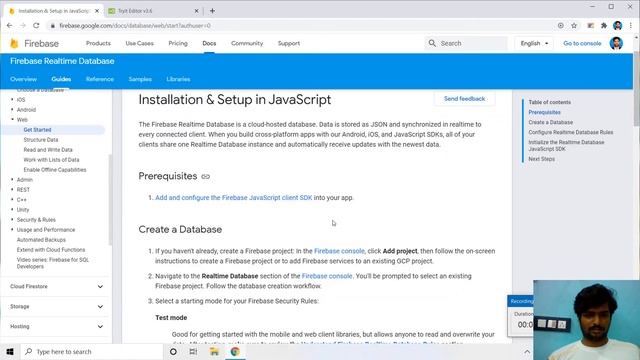Image resolution: width=640 pixels, height=360 pixels.
Task: Select the Guides tab
Action: pyautogui.click(x=61, y=79)
